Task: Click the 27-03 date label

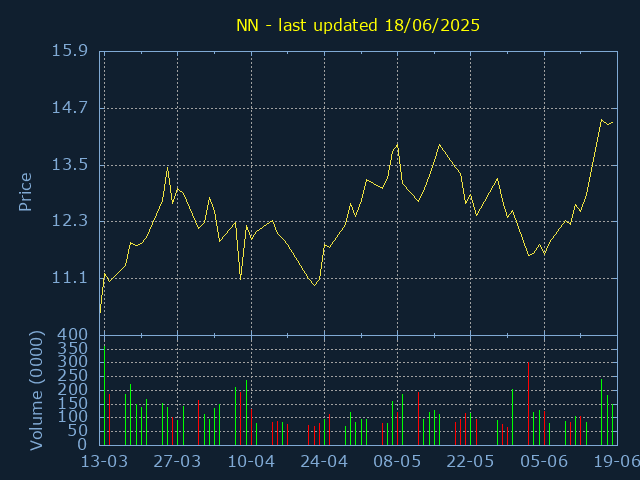Action: point(177,462)
